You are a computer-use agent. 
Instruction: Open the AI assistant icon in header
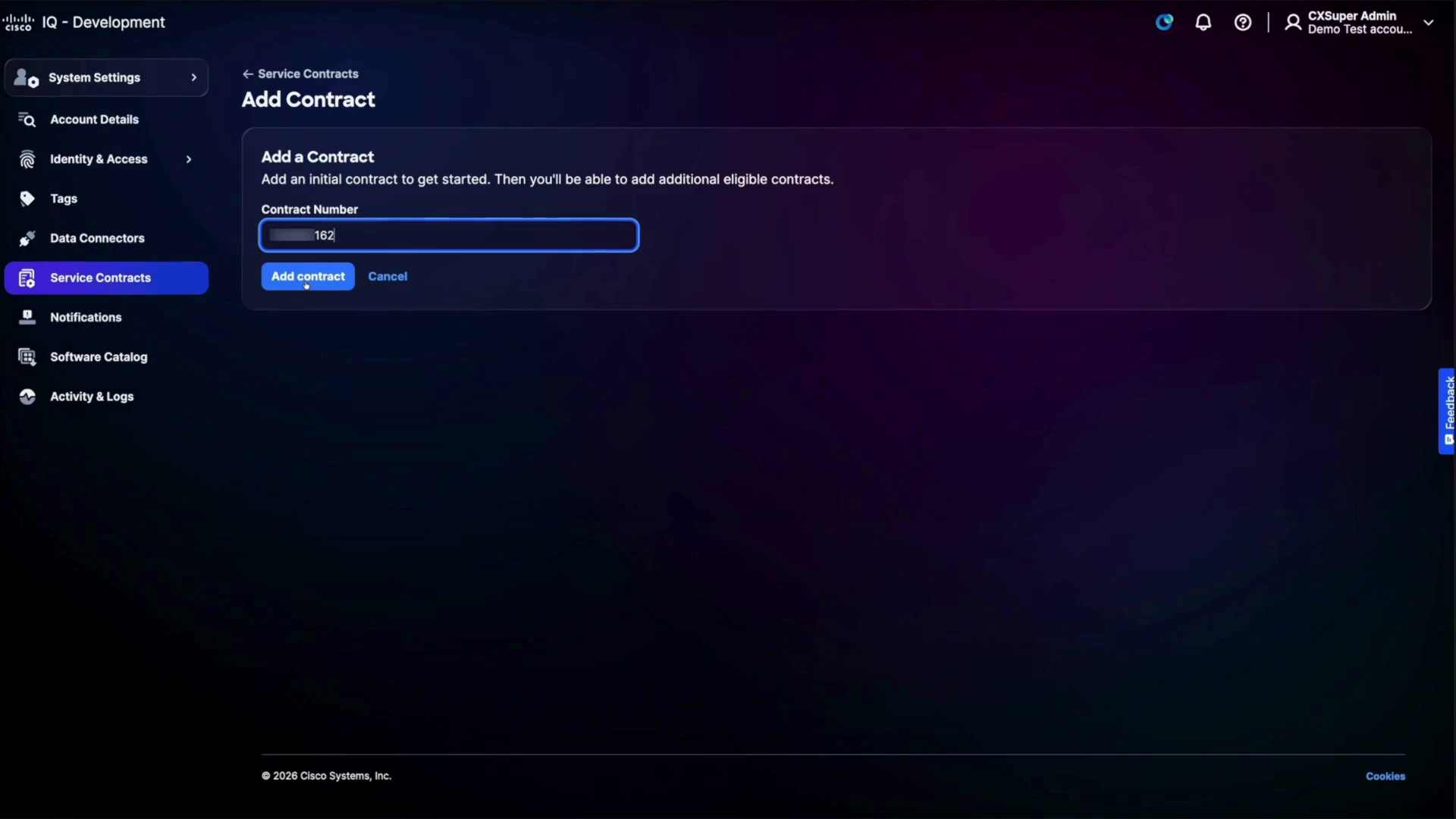click(x=1164, y=23)
